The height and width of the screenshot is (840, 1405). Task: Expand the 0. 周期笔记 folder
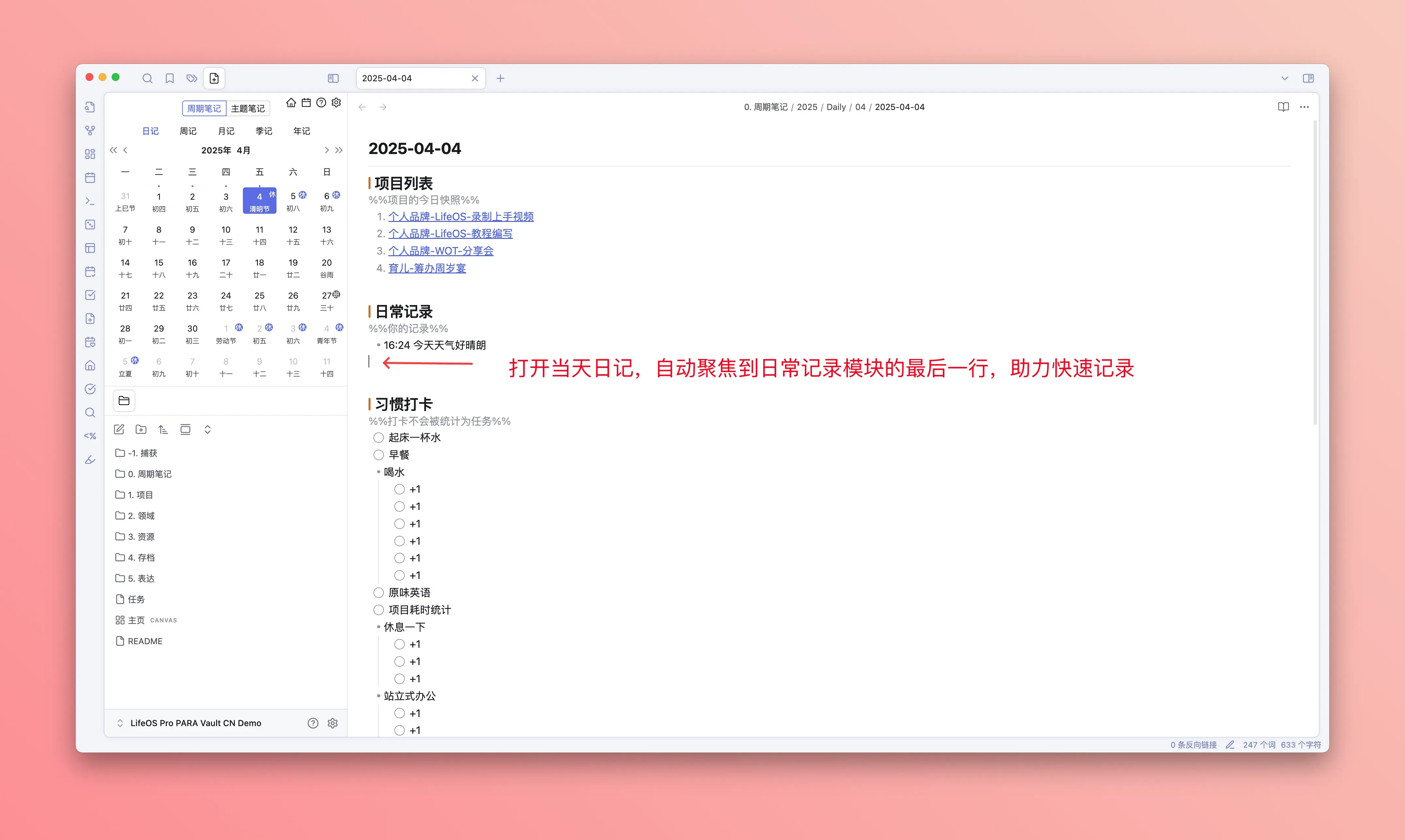pyautogui.click(x=150, y=474)
